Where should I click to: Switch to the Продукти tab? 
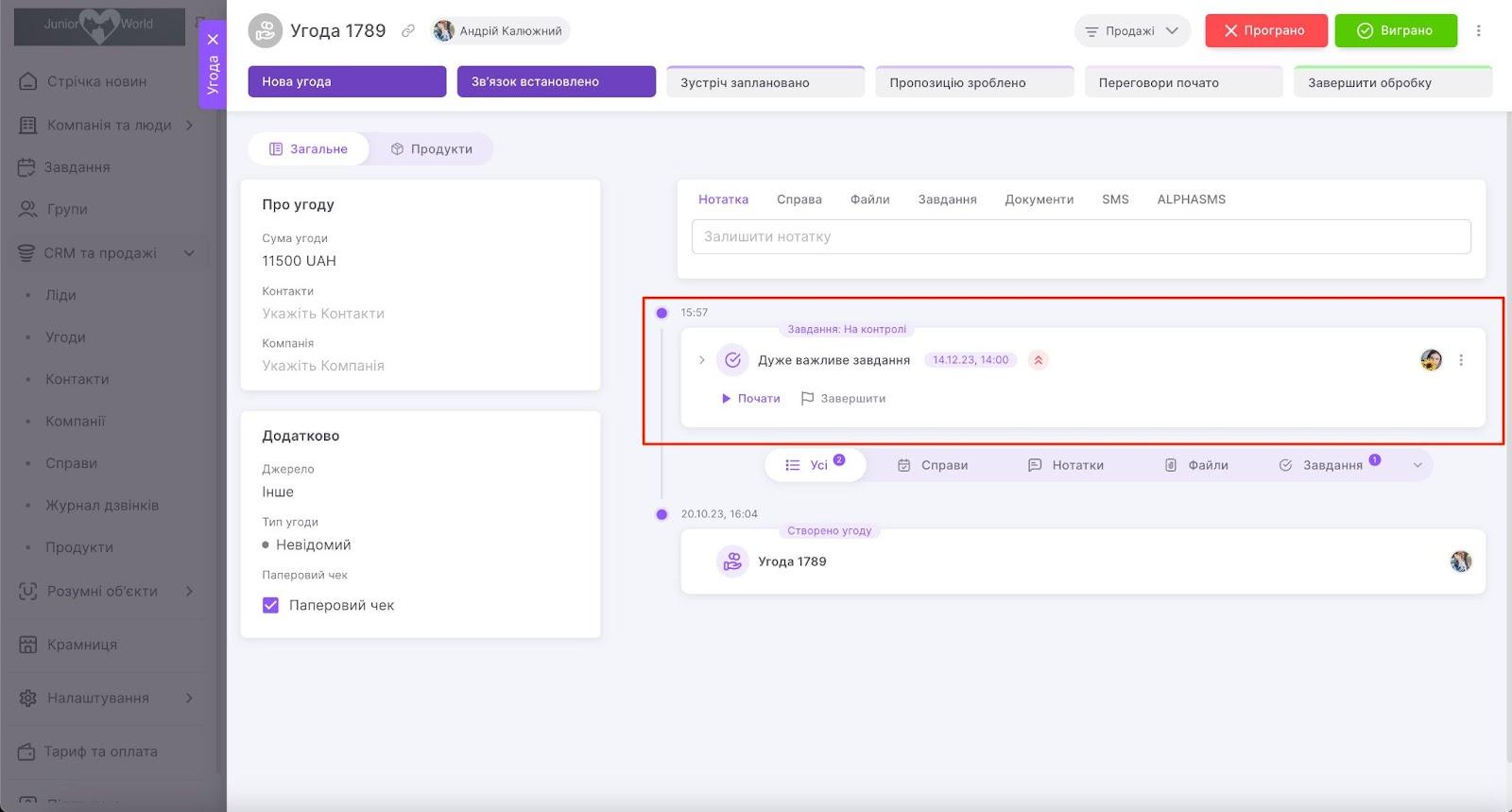432,149
